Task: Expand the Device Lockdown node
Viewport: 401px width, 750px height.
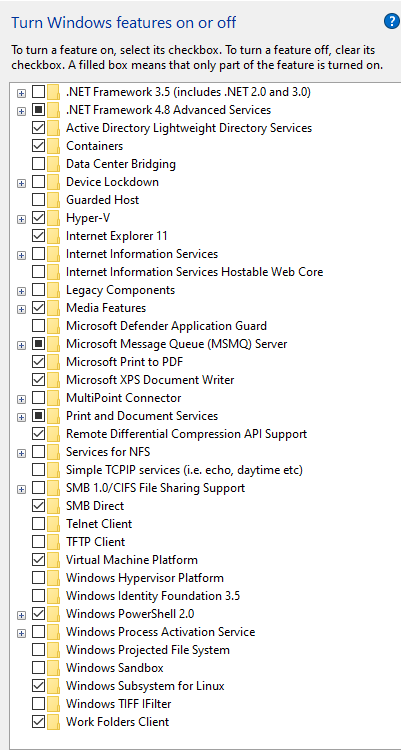Action: click(21, 183)
